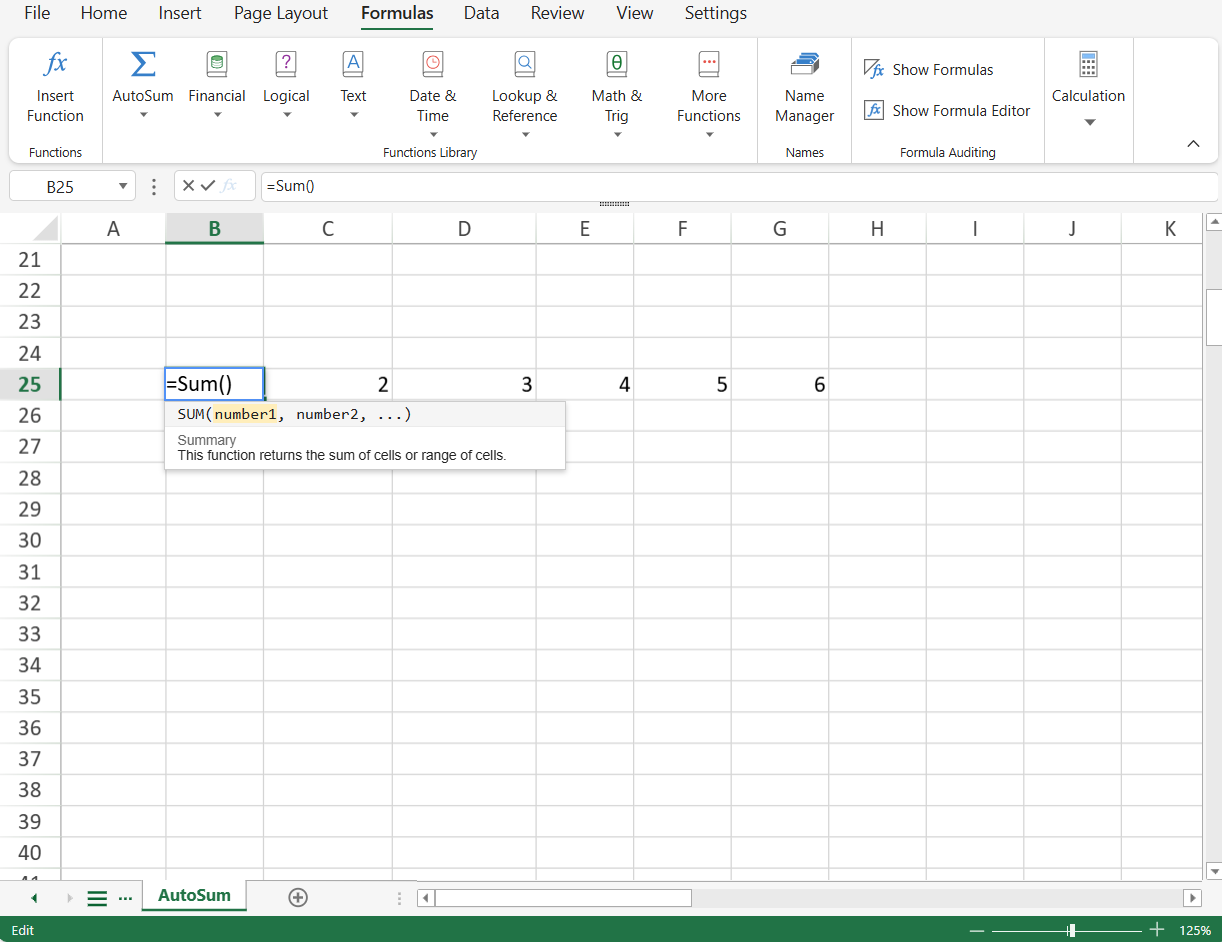Toggle Show Formula Editor
The height and width of the screenshot is (942, 1222).
click(x=947, y=111)
